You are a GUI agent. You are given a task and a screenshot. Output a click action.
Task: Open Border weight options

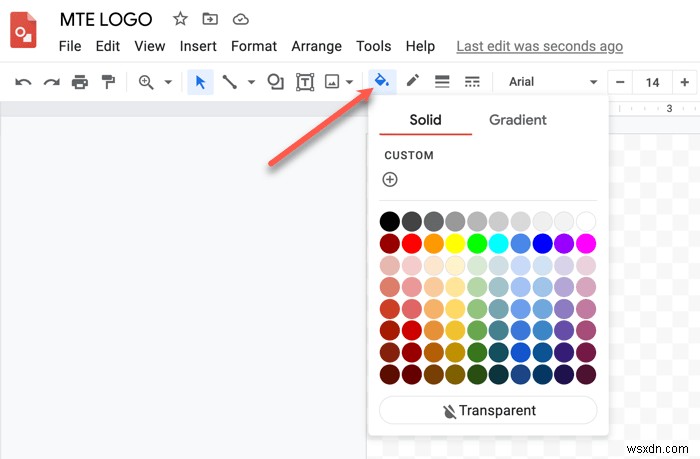coord(442,82)
